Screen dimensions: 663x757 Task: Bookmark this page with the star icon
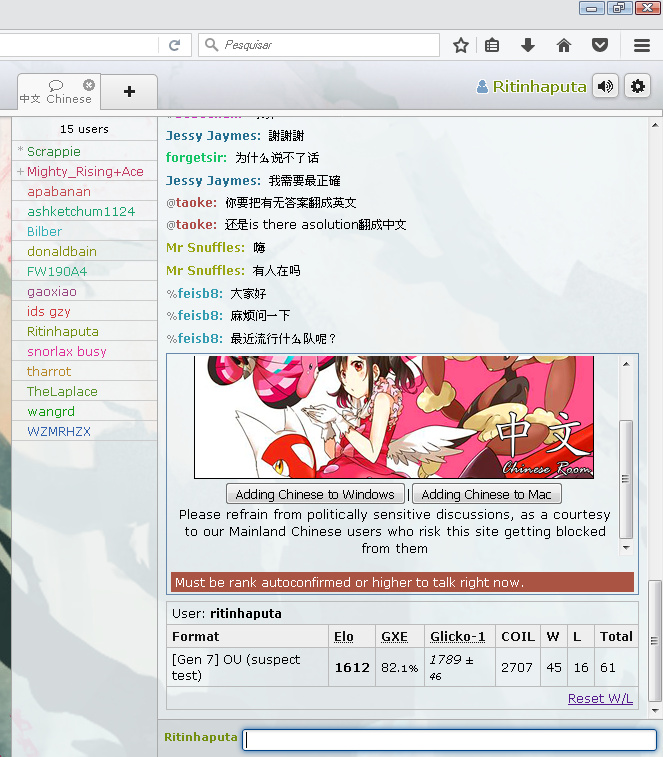click(461, 45)
